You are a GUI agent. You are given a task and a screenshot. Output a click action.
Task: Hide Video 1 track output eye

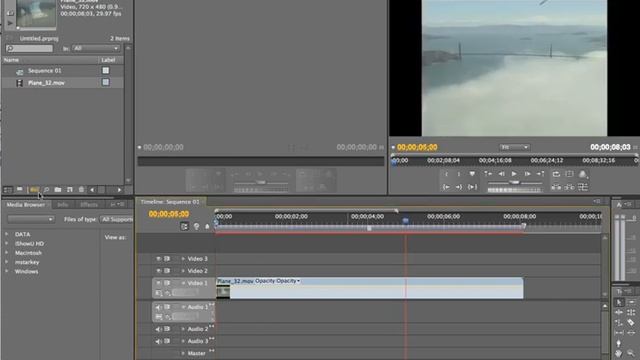[158, 283]
